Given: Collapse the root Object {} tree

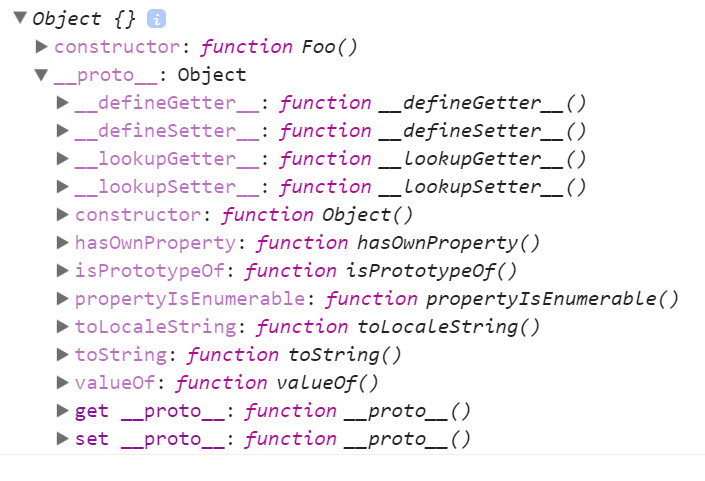Looking at the screenshot, I should point(20,19).
